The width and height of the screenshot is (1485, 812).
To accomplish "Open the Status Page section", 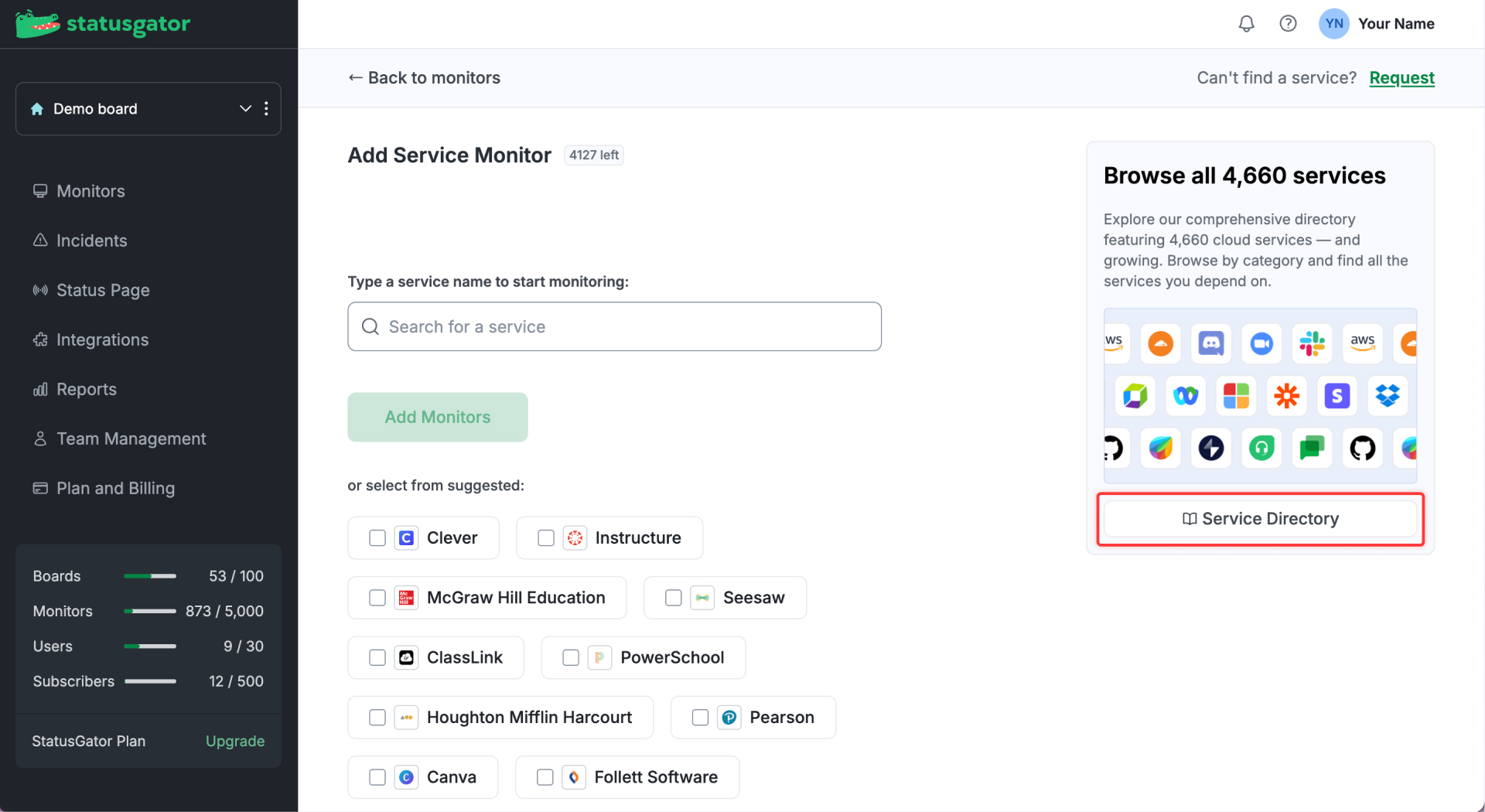I will tap(91, 290).
